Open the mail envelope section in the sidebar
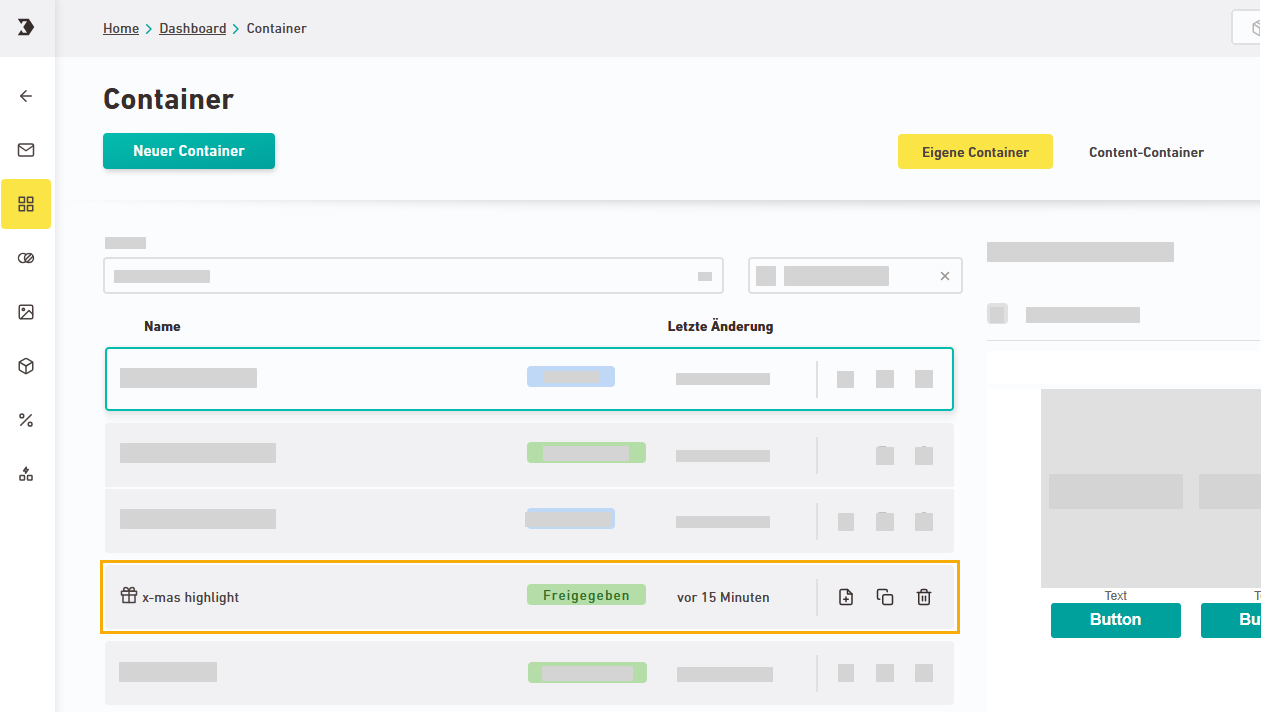The height and width of the screenshot is (712, 1261). click(26, 150)
